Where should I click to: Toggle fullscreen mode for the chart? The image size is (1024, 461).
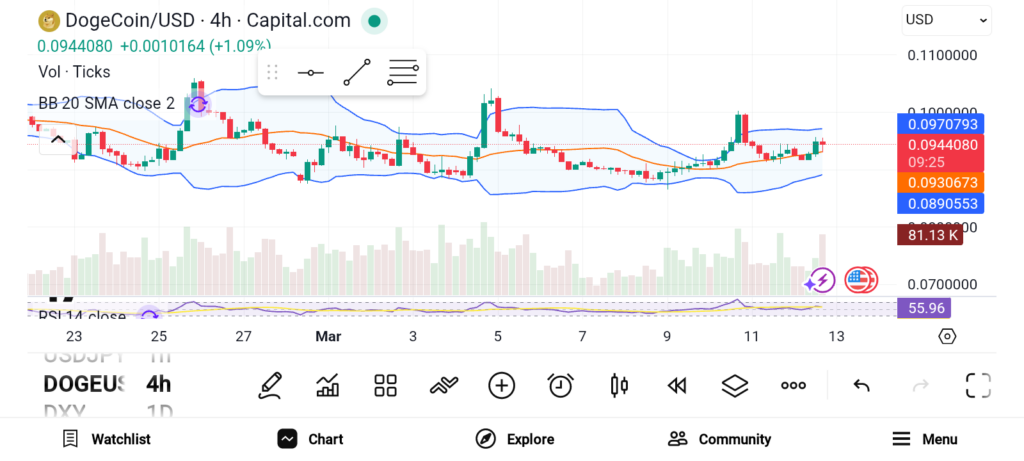977,385
